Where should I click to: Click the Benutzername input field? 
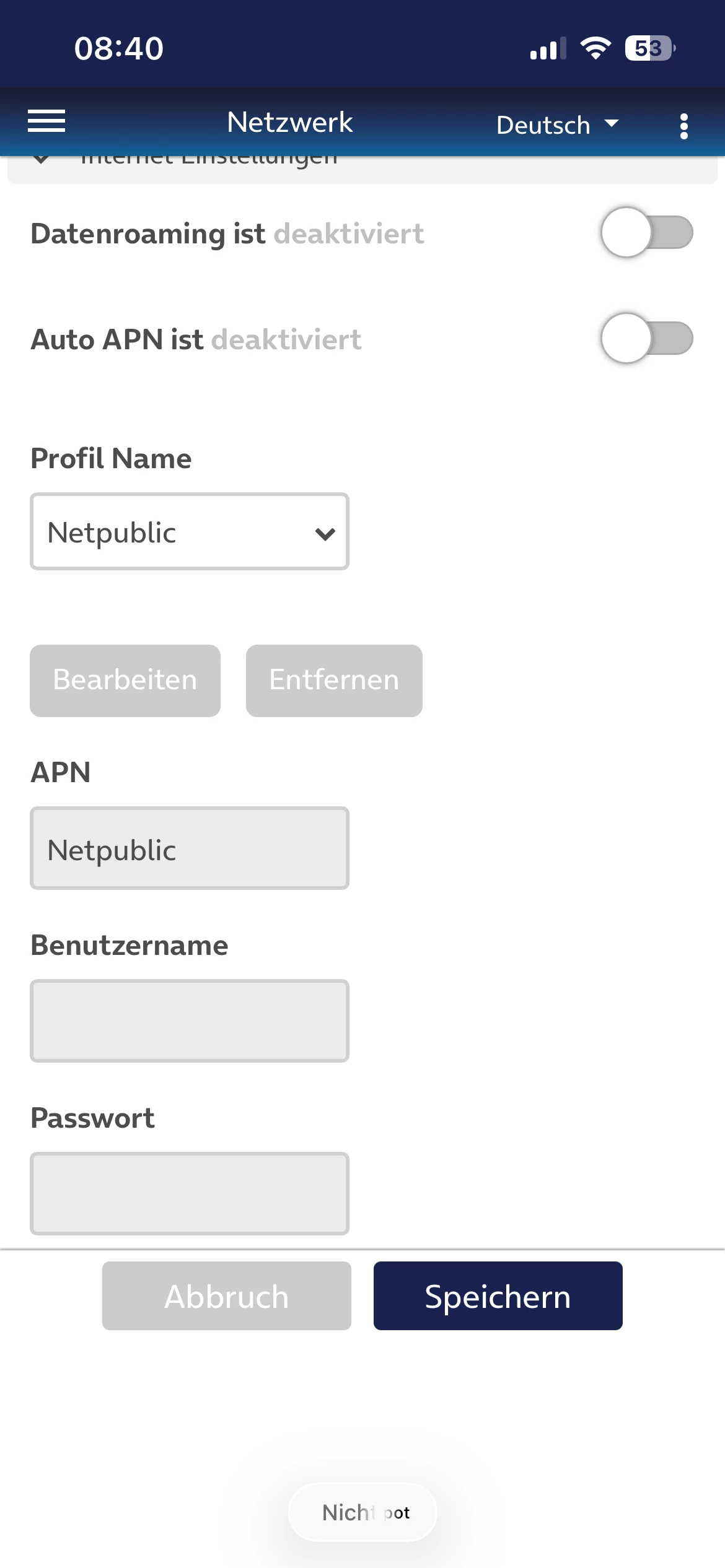tap(190, 1021)
